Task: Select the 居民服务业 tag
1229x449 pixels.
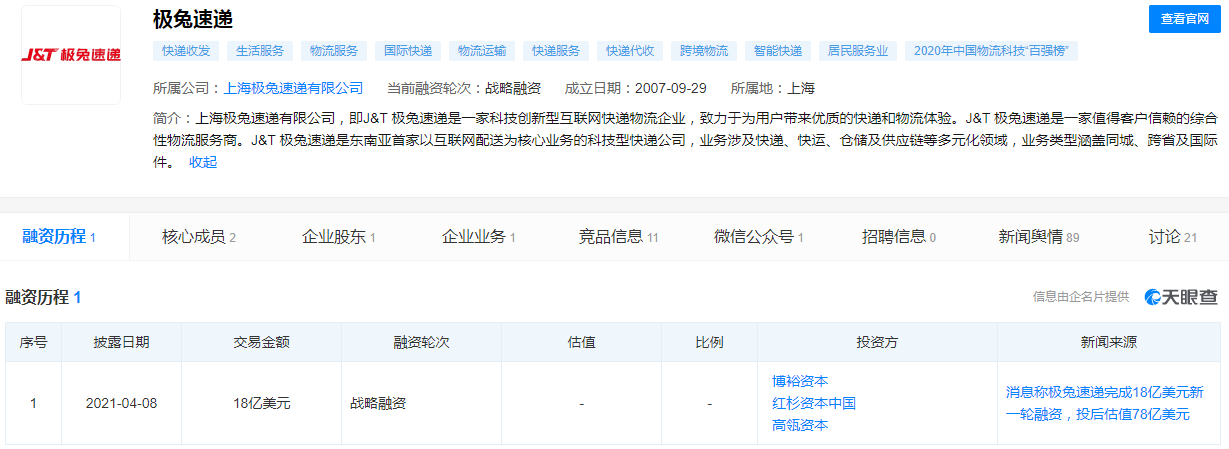Action: click(858, 50)
